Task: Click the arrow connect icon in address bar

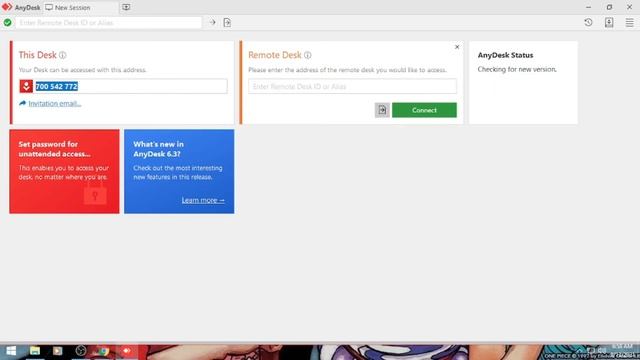Action: click(212, 22)
